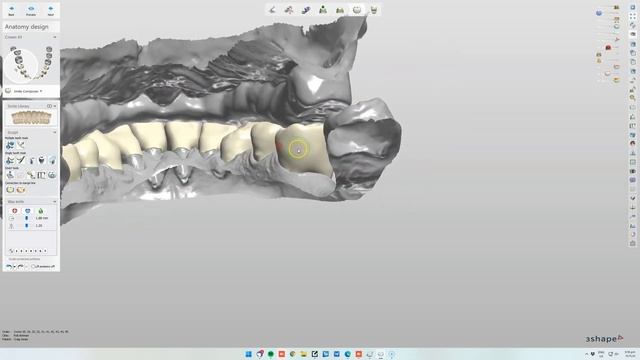Click the highlighted icon in right toolbar
The image size is (640, 360).
click(x=633, y=34)
